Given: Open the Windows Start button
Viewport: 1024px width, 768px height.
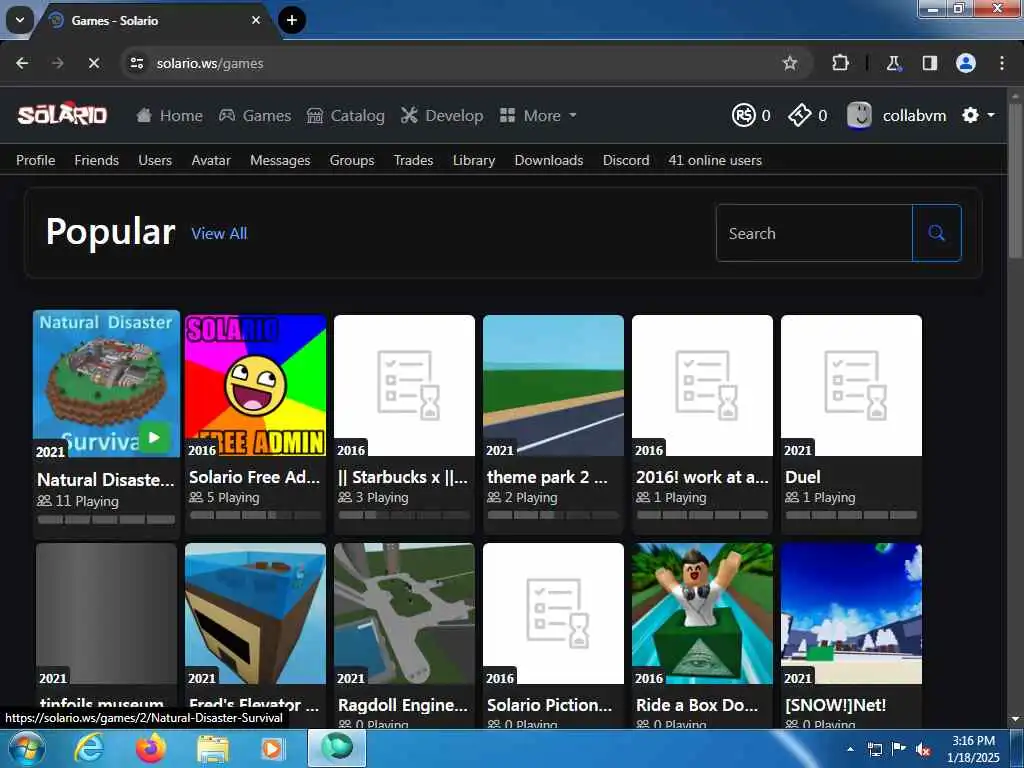Looking at the screenshot, I should 26,749.
